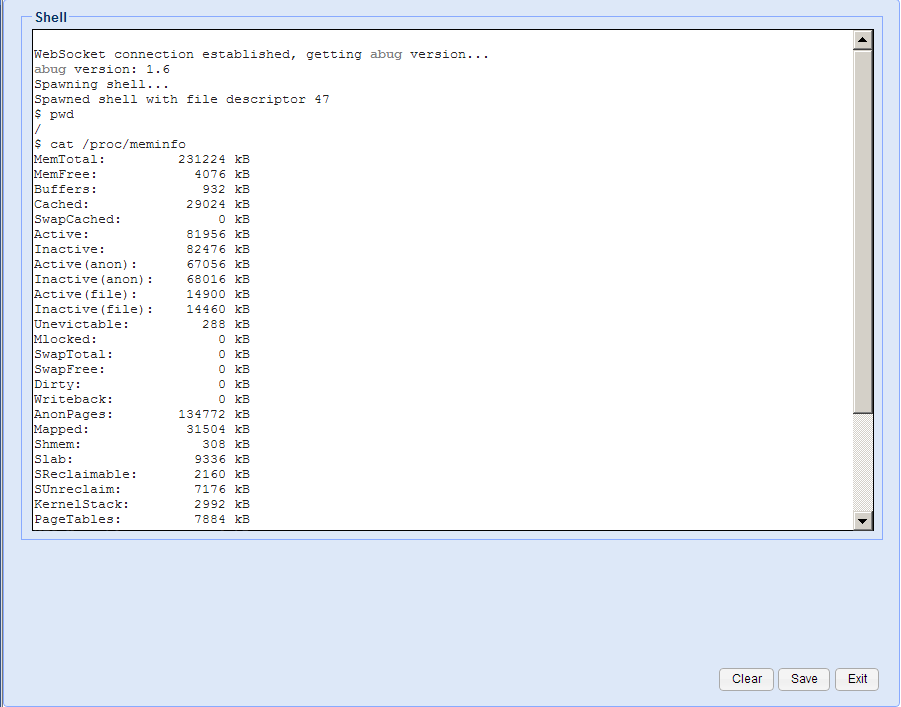This screenshot has width=901, height=707.
Task: Click the 'SReclaimable:' line
Action: tap(142, 474)
